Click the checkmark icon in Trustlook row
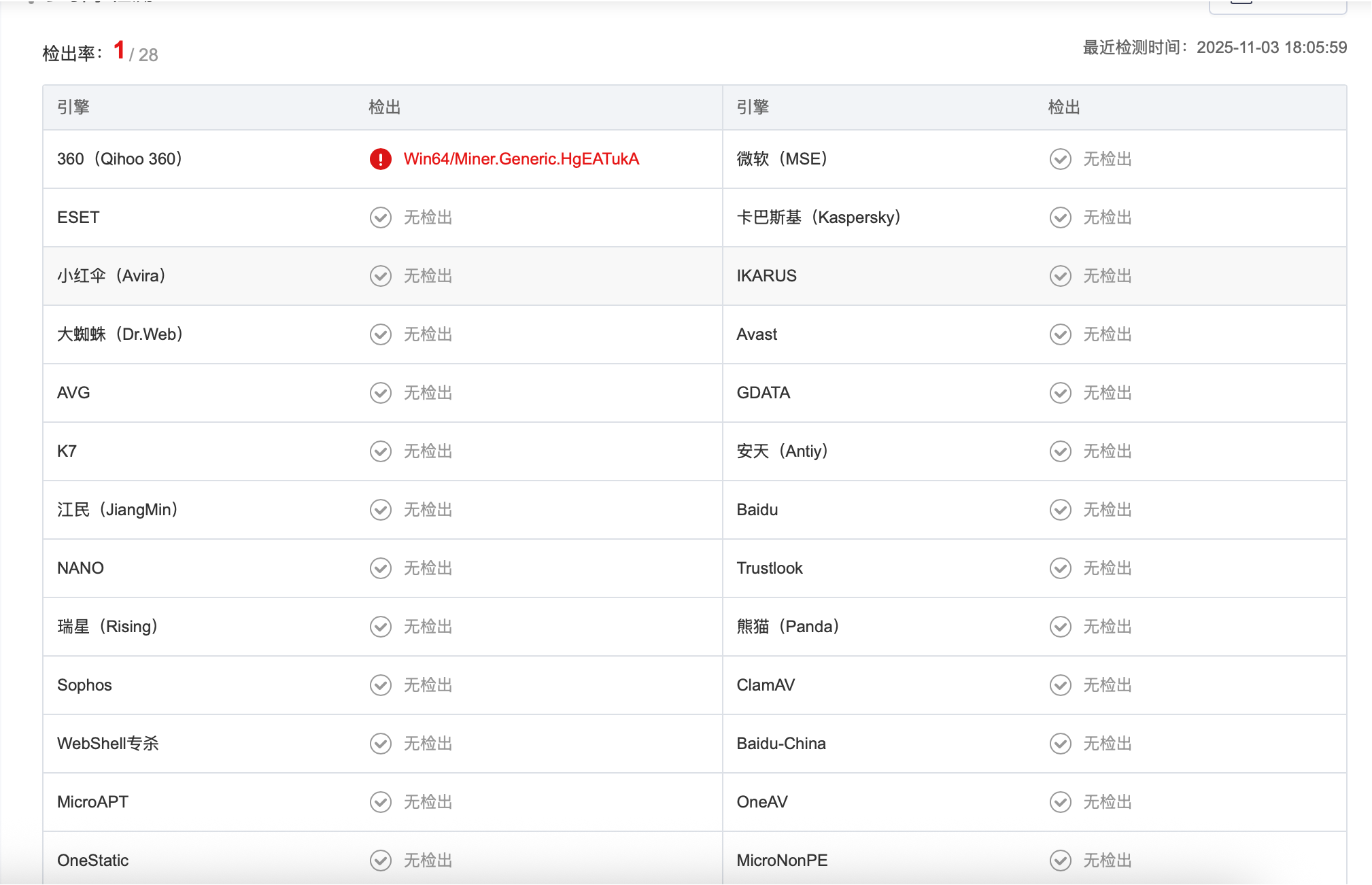1372x885 pixels. tap(1060, 568)
